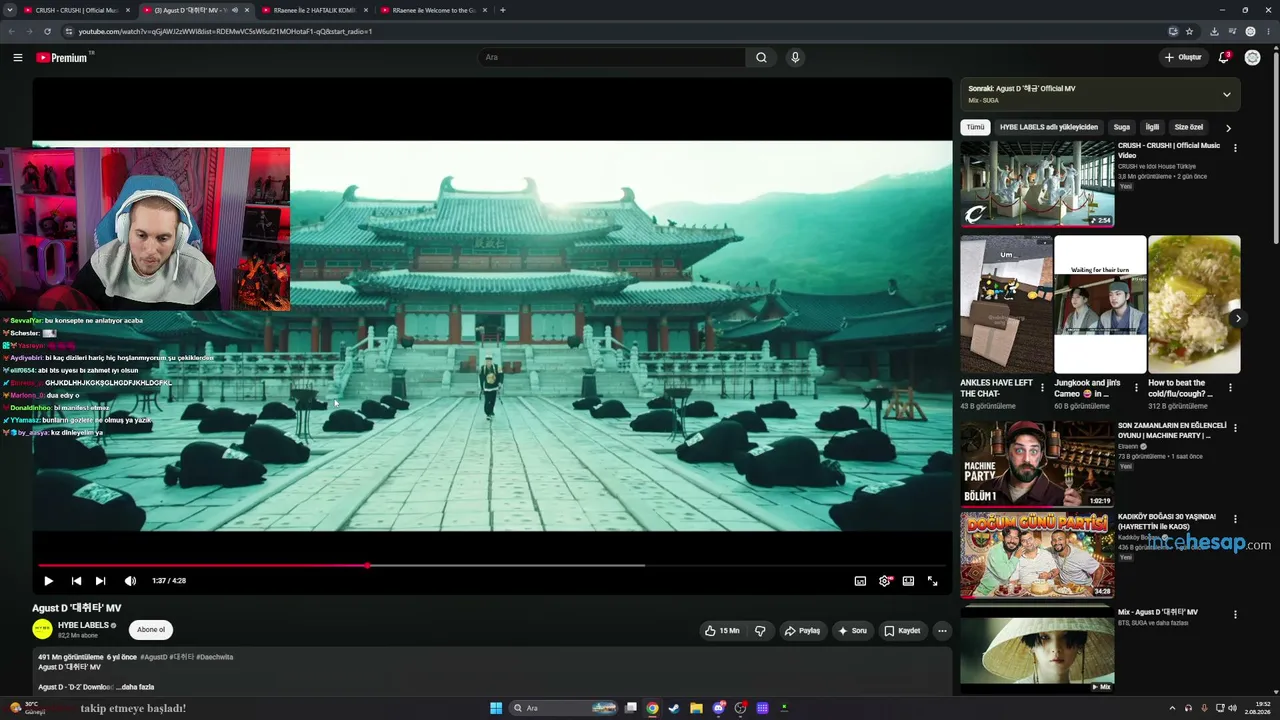The width and height of the screenshot is (1280, 720).
Task: Open options for How to beat cold short
Action: coord(1230,388)
